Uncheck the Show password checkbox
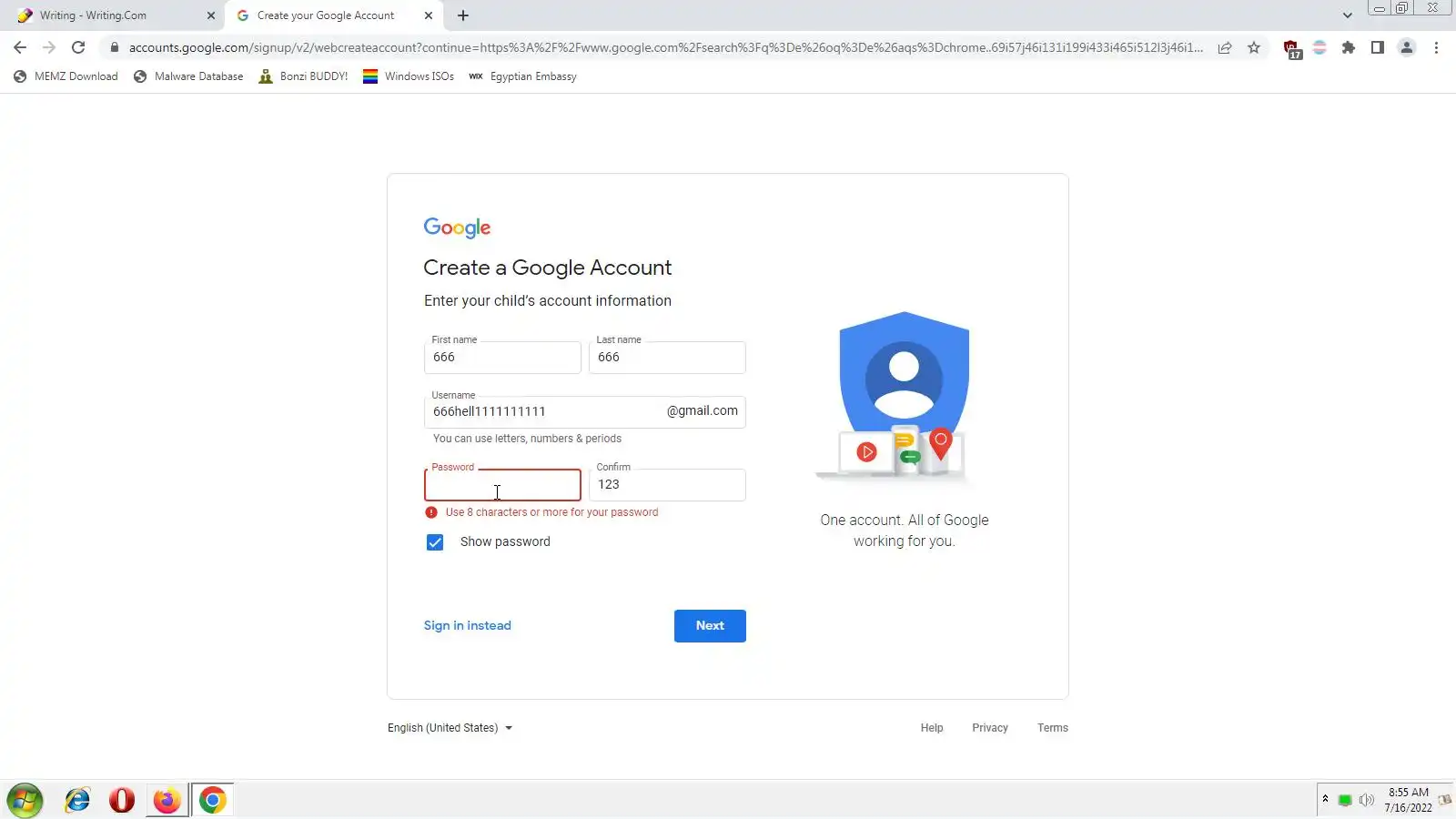 click(435, 542)
